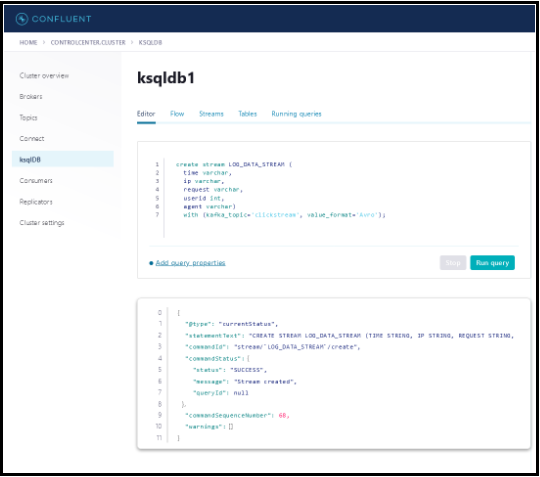Select Connect in the sidebar

(32, 138)
